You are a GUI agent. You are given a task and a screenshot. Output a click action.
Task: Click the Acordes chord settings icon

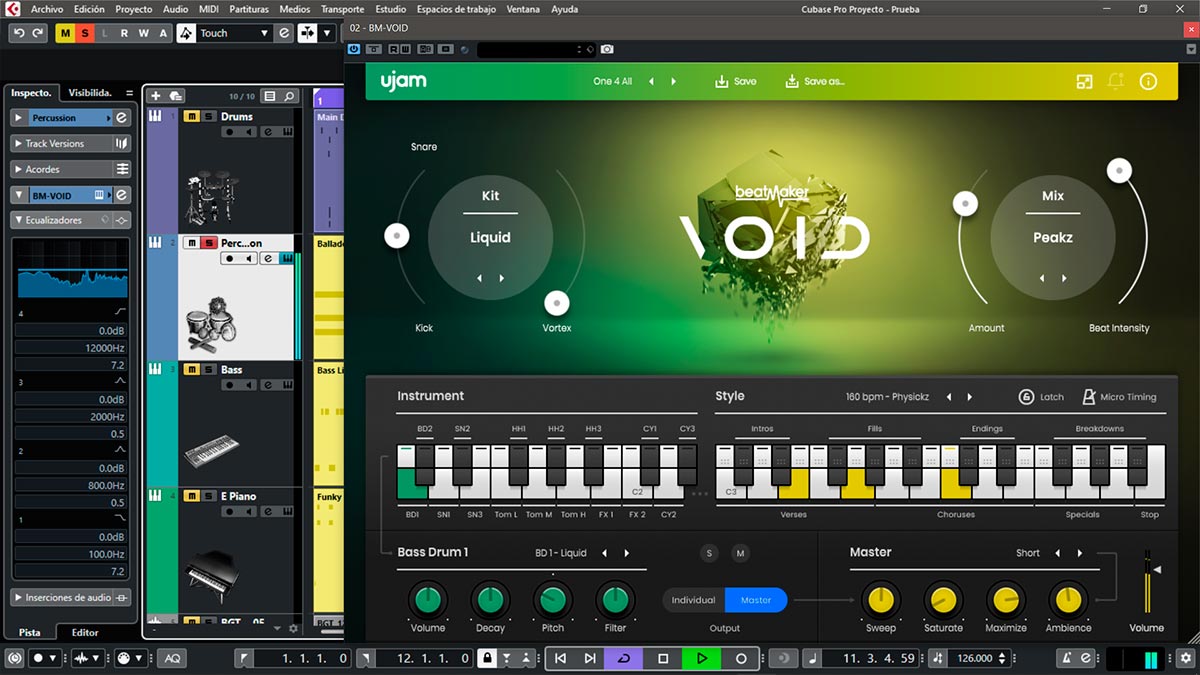click(x=122, y=169)
